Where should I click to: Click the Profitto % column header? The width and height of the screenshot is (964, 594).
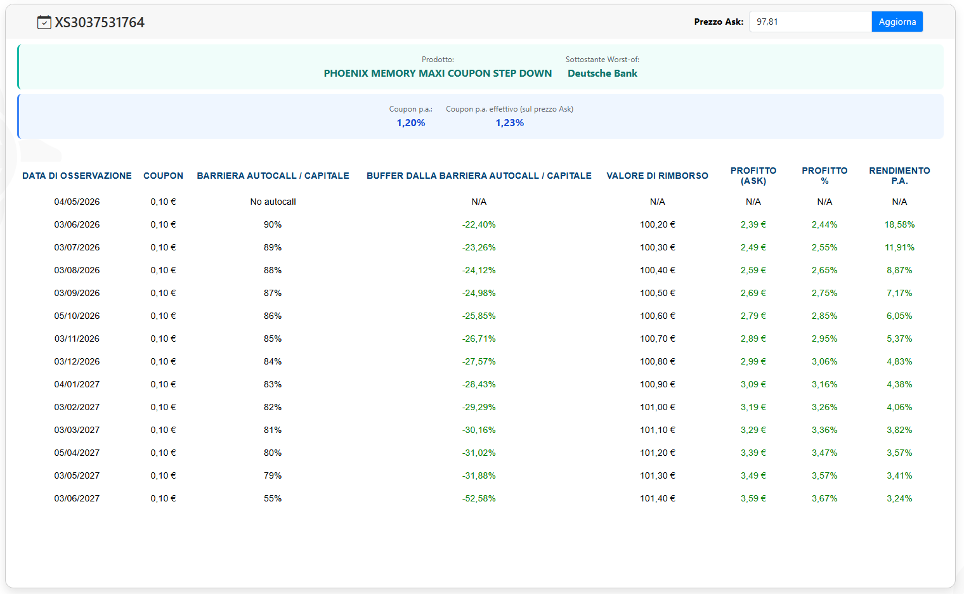(x=824, y=176)
